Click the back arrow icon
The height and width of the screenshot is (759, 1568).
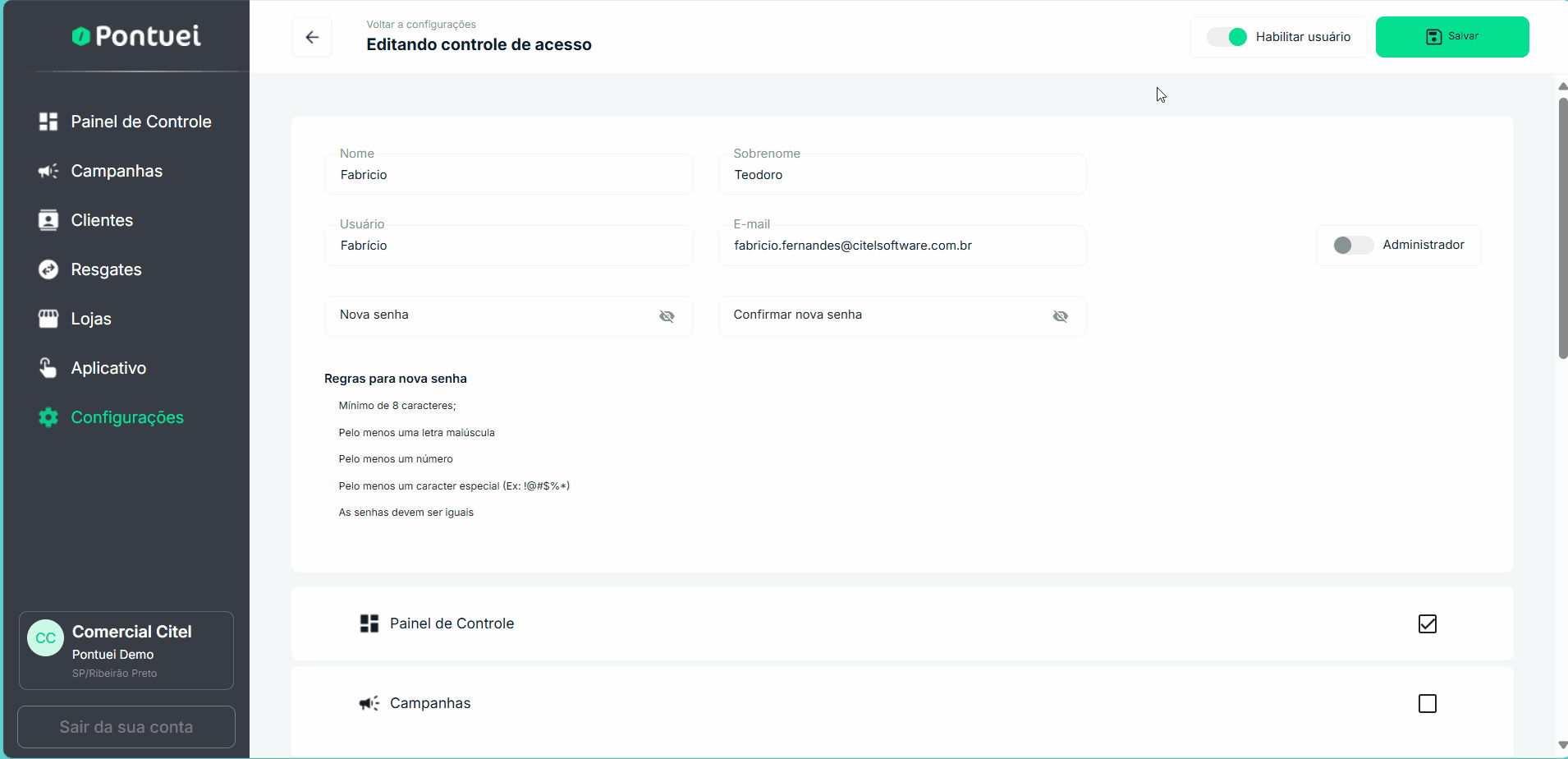pos(312,37)
